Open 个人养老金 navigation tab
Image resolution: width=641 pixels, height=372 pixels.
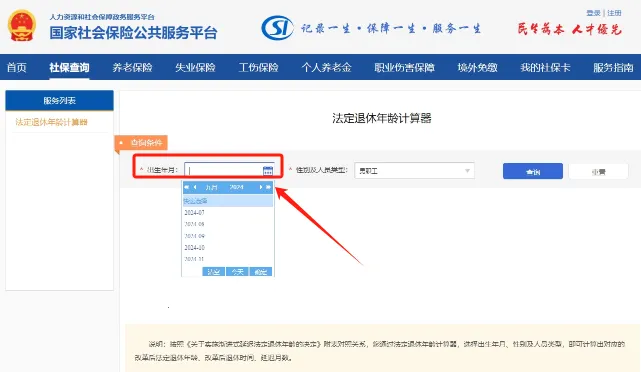pyautogui.click(x=326, y=67)
